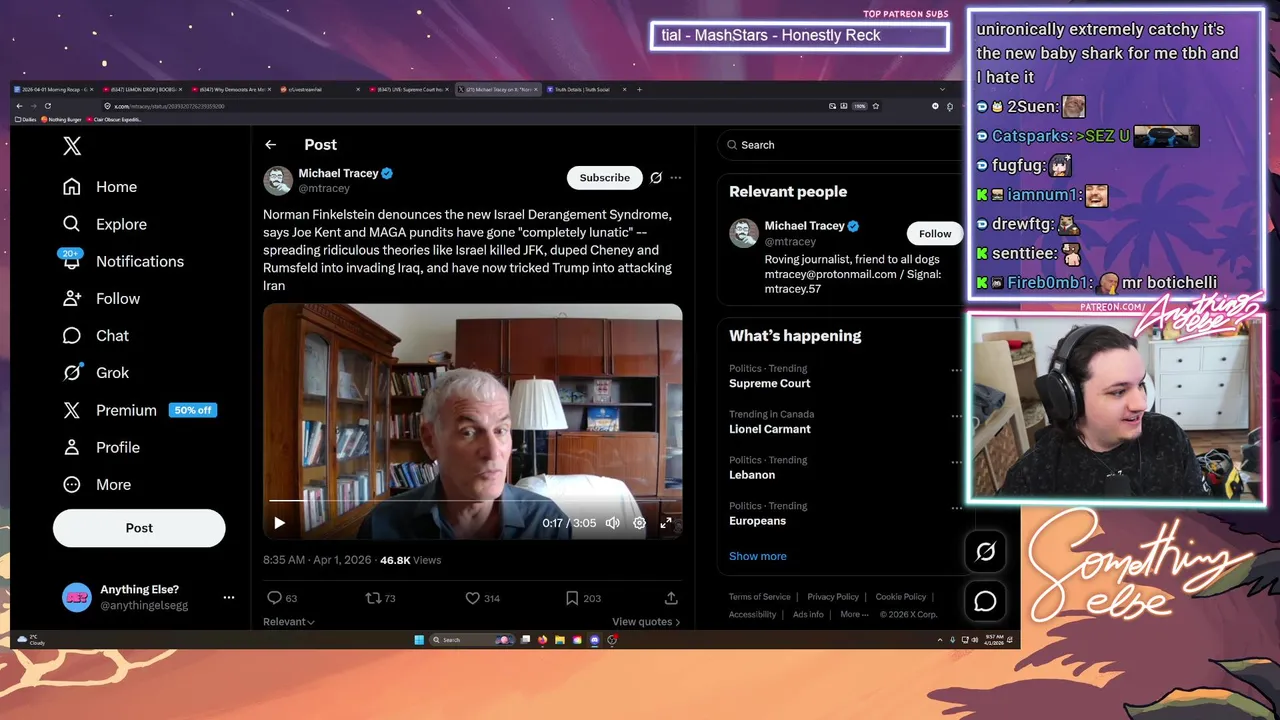Open Cookie Policy footer link
The height and width of the screenshot is (720, 1280).
point(901,597)
